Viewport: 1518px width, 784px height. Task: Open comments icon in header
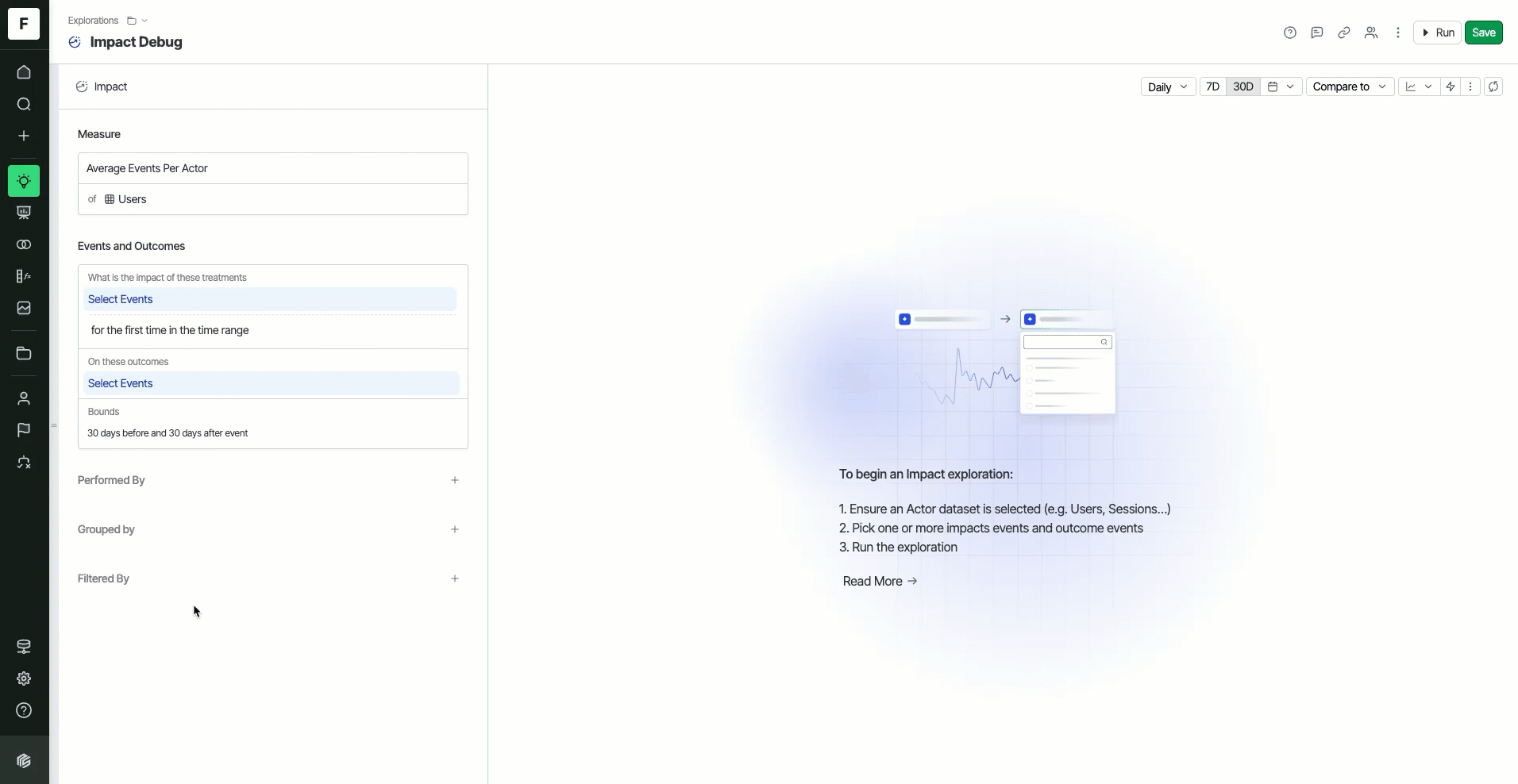(1317, 33)
